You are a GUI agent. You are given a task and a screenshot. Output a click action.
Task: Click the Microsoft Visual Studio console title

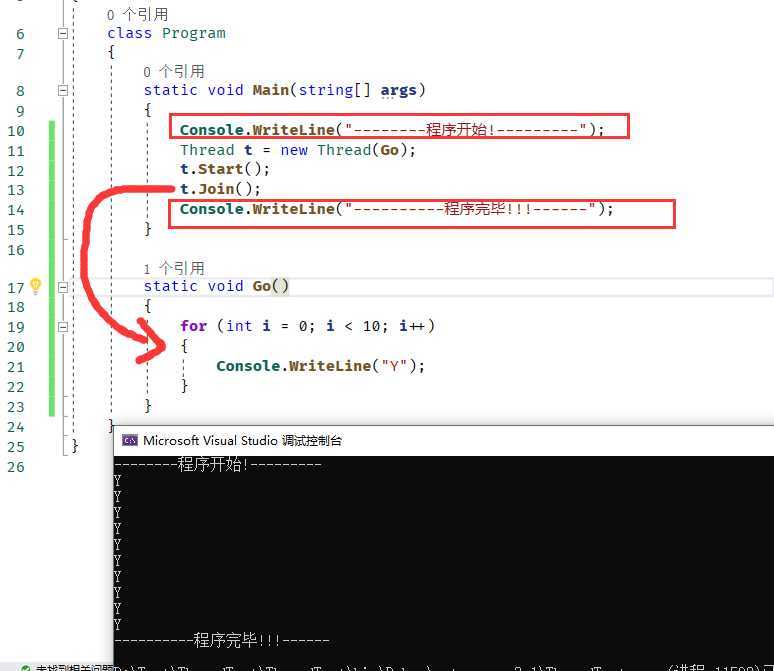pyautogui.click(x=242, y=440)
